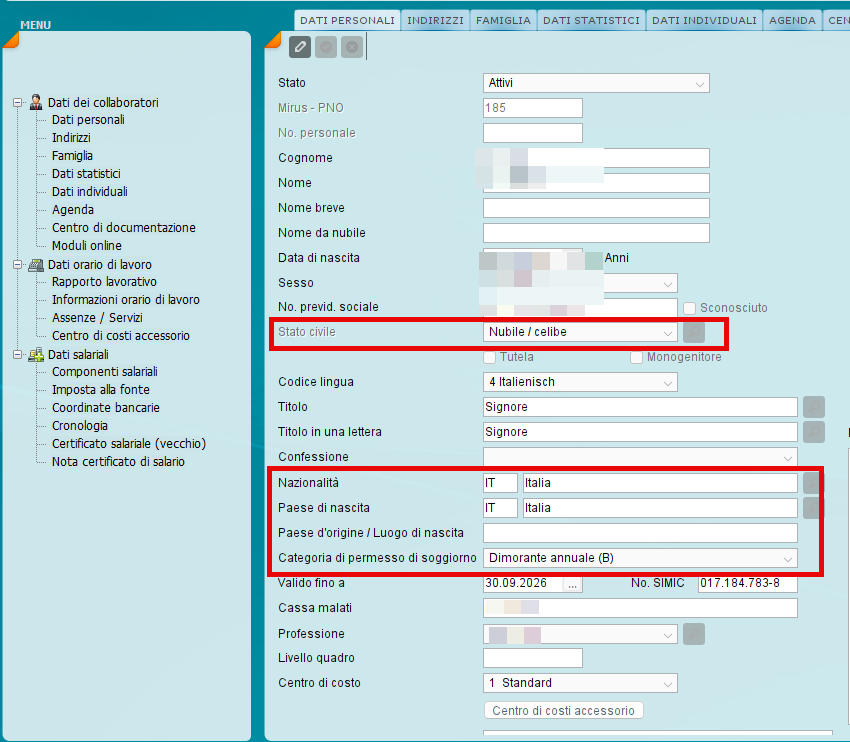Click the Nome breve input field
The image size is (850, 742).
(596, 208)
